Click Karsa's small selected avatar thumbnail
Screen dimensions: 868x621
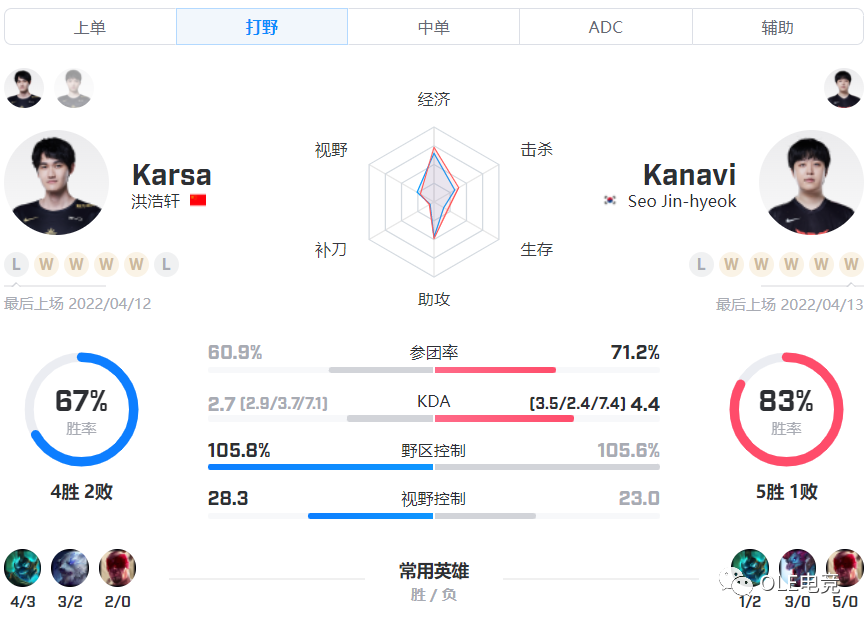(24, 88)
